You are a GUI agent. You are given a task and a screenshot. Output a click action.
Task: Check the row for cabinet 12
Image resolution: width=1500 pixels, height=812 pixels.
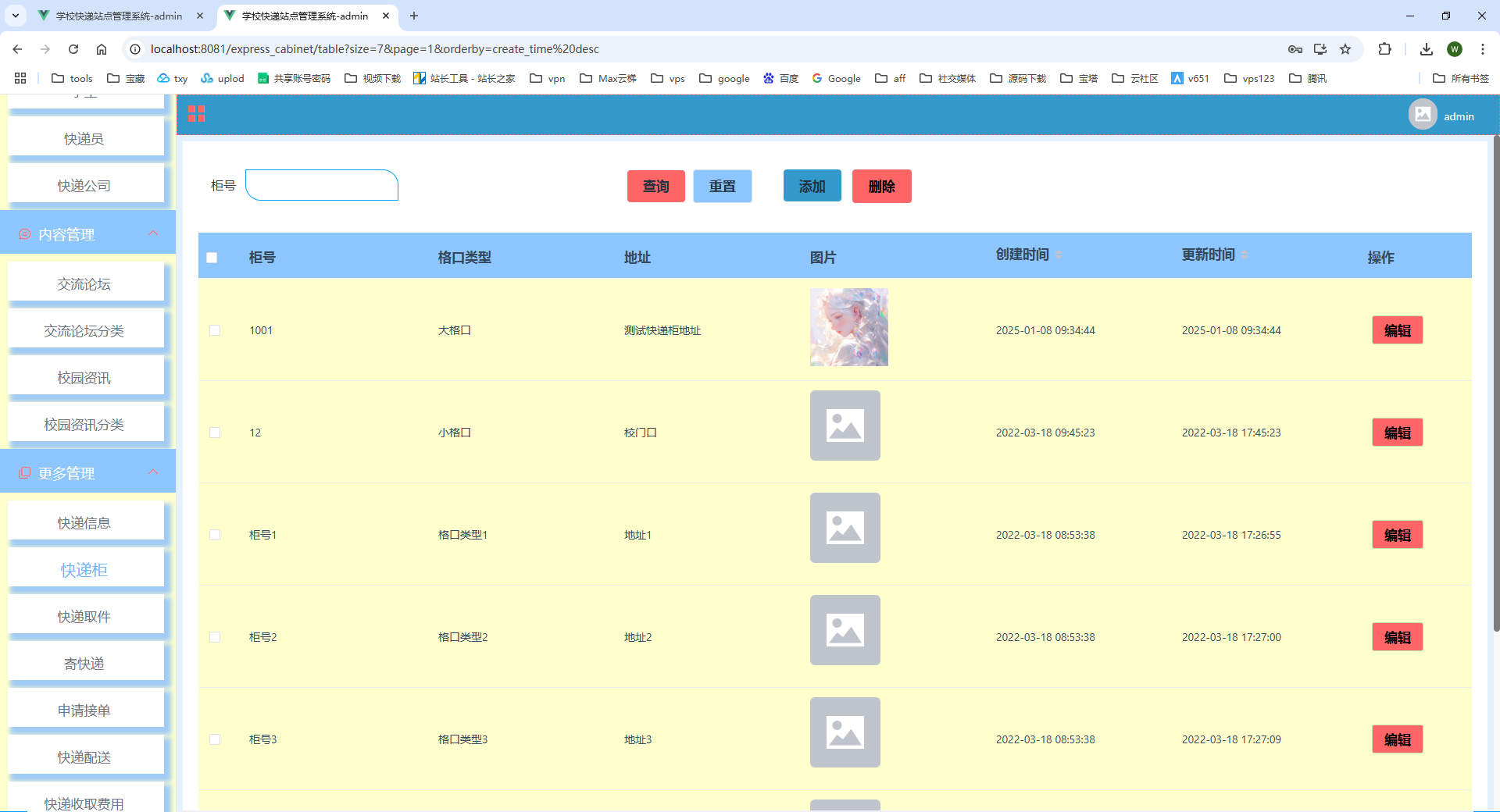coord(215,433)
